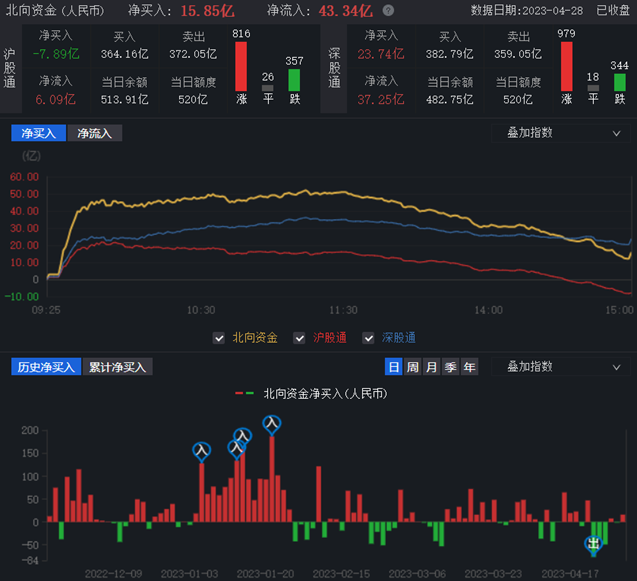Image resolution: width=637 pixels, height=581 pixels.
Task: Choose the 年 yearly period button
Action: pyautogui.click(x=469, y=367)
